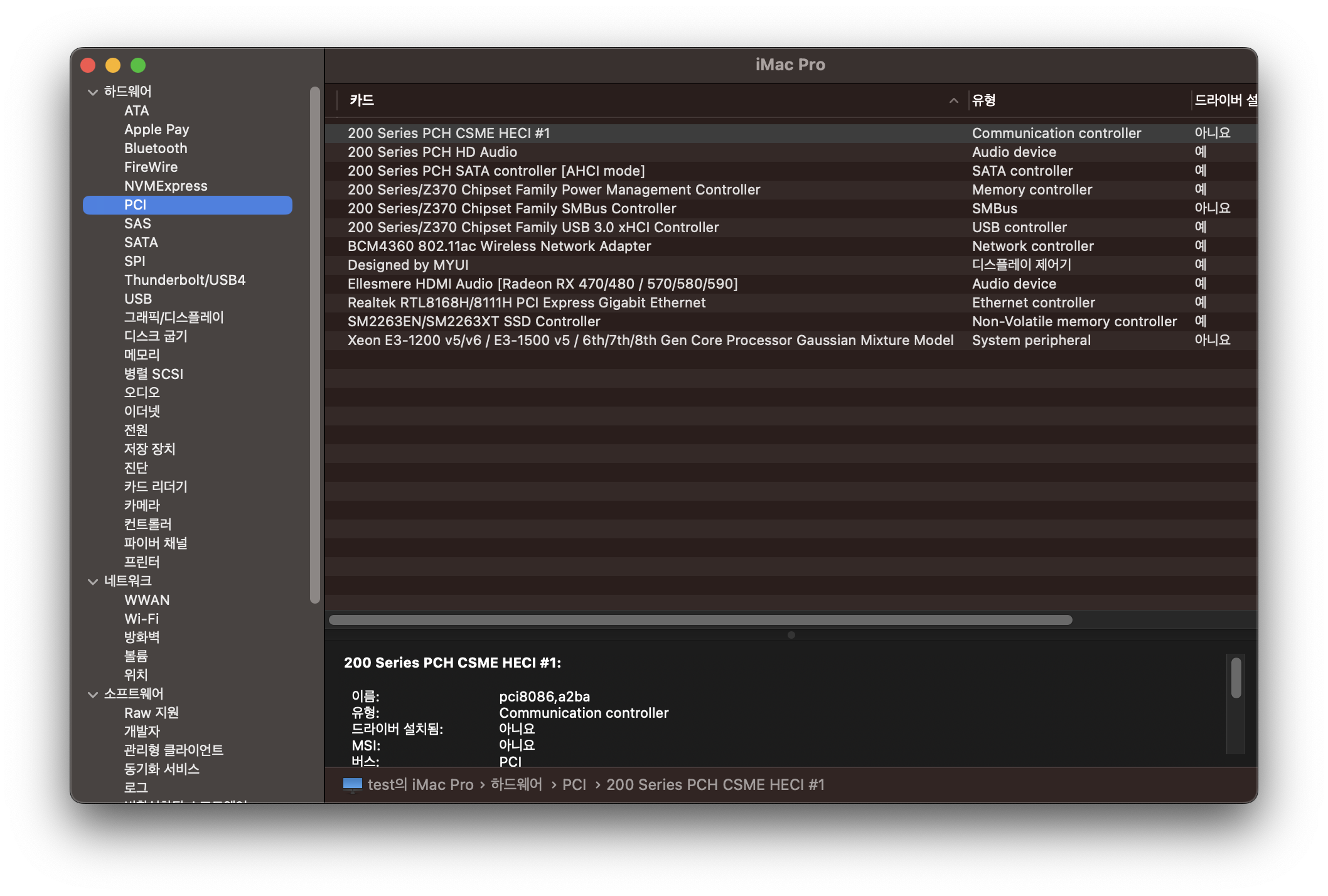Select the PCI sidebar item
1328x896 pixels.
188,205
